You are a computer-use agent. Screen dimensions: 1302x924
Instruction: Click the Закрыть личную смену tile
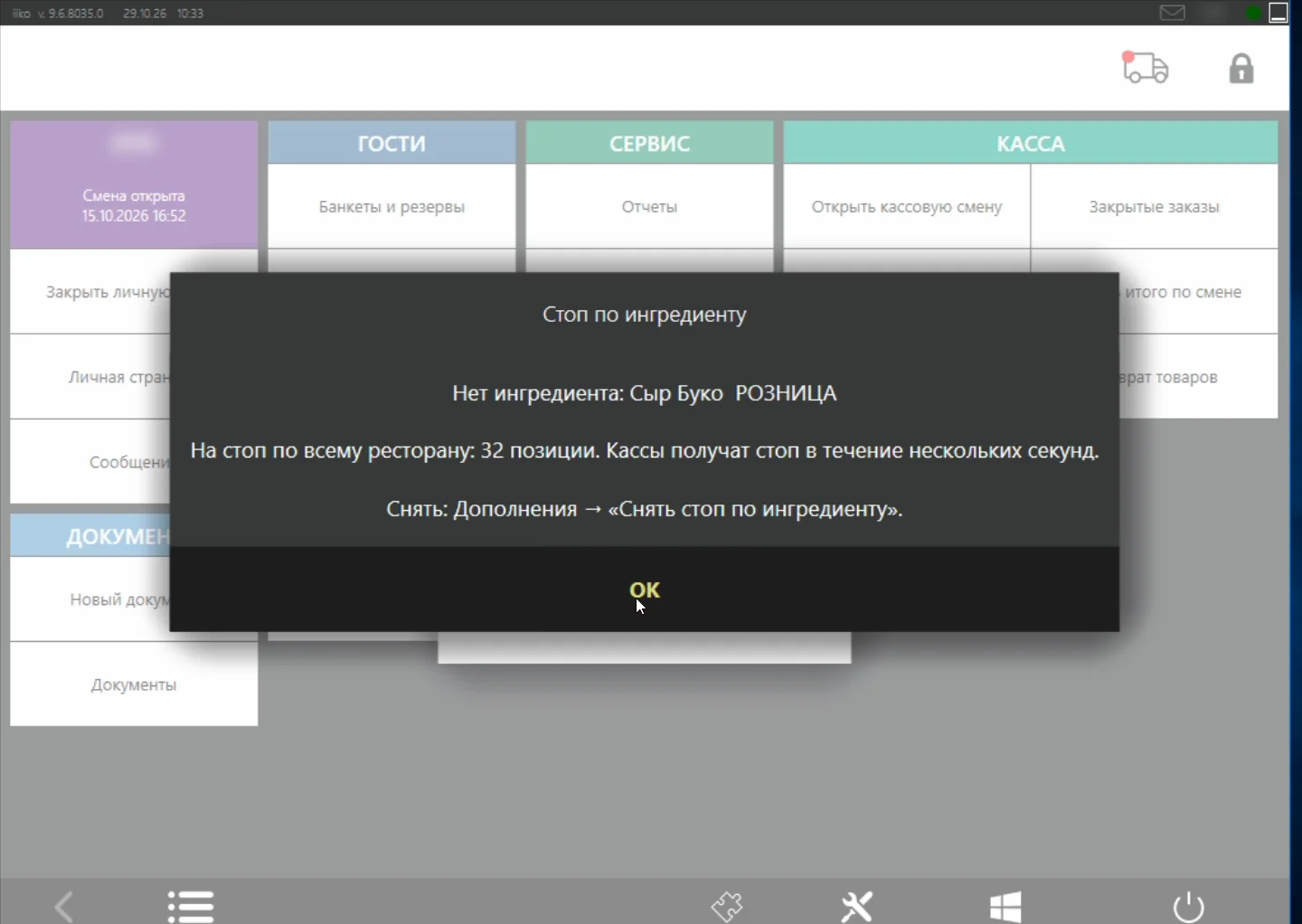(90, 292)
